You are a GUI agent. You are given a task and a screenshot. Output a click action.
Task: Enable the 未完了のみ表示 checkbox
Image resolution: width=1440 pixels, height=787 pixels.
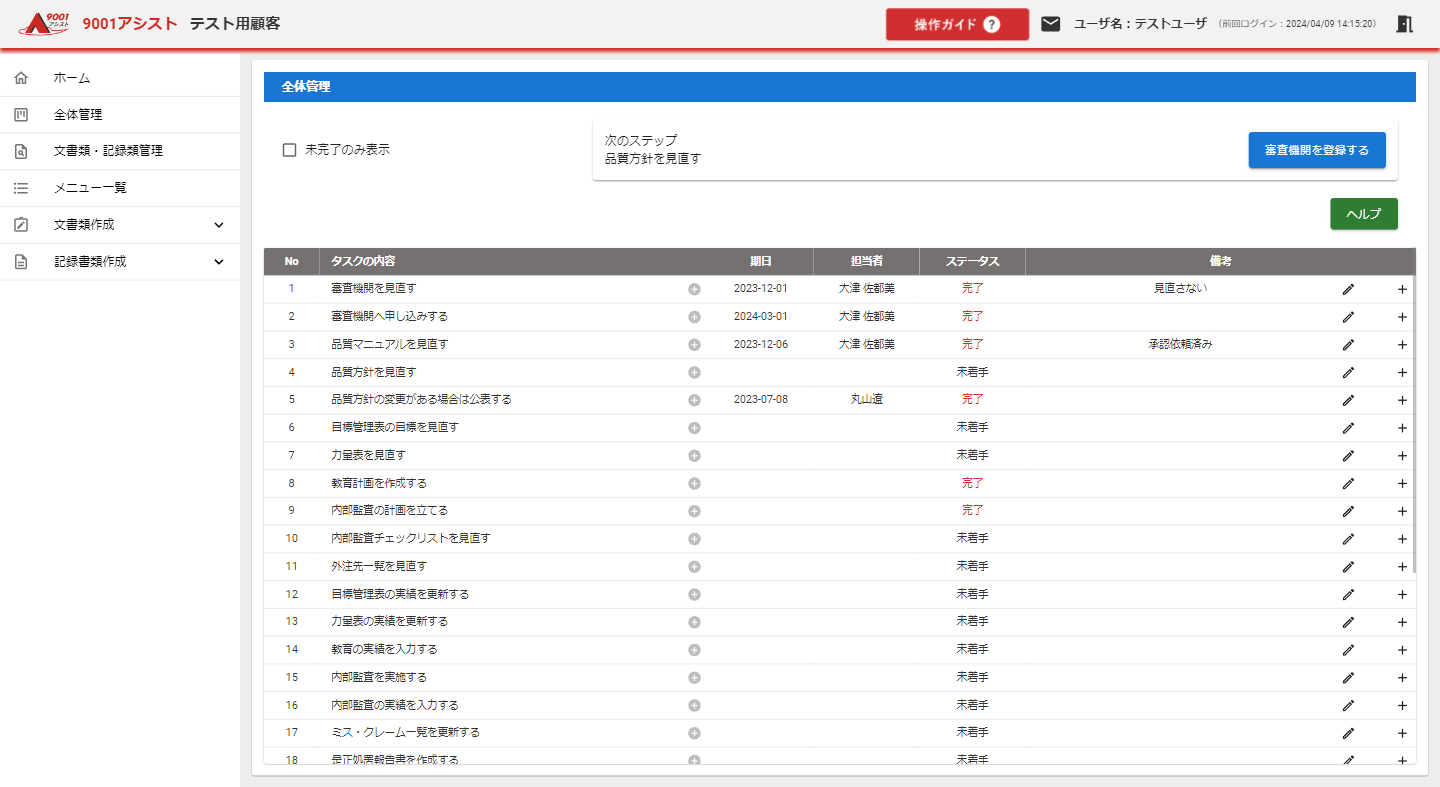(x=289, y=149)
